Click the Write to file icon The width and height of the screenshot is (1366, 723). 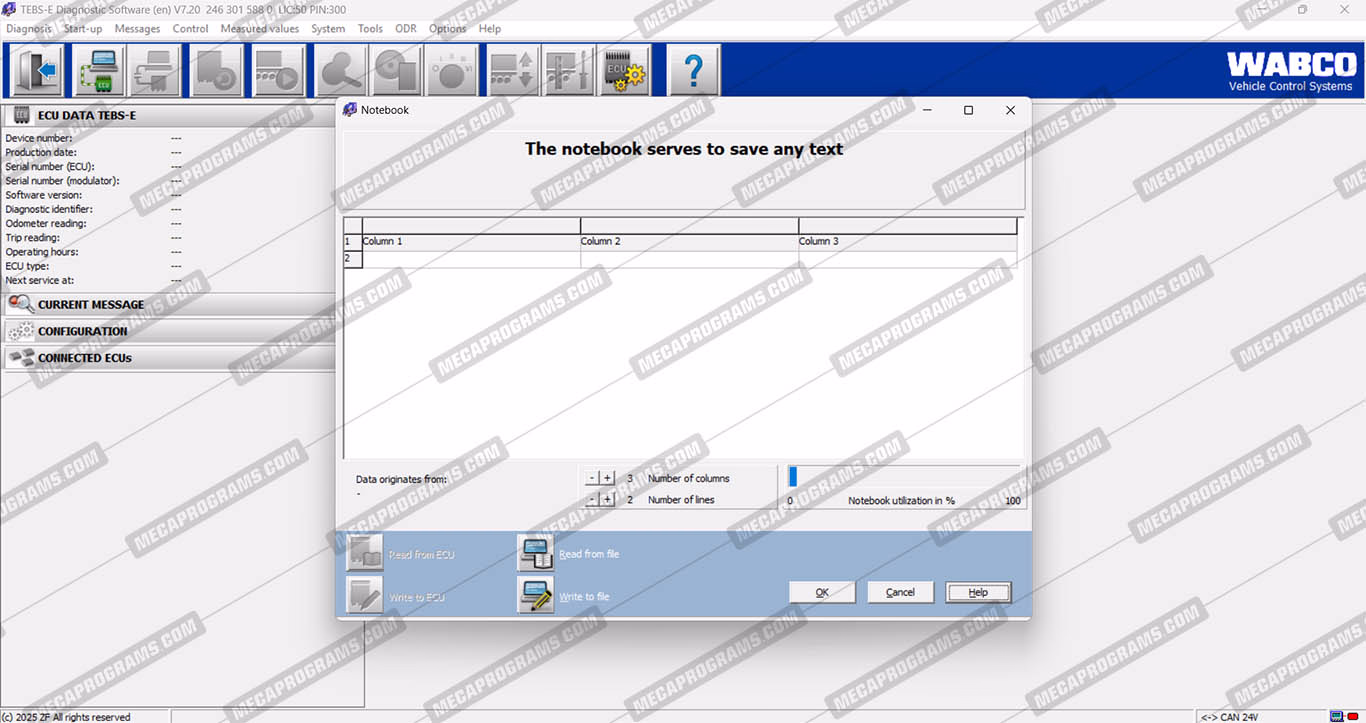tap(535, 596)
